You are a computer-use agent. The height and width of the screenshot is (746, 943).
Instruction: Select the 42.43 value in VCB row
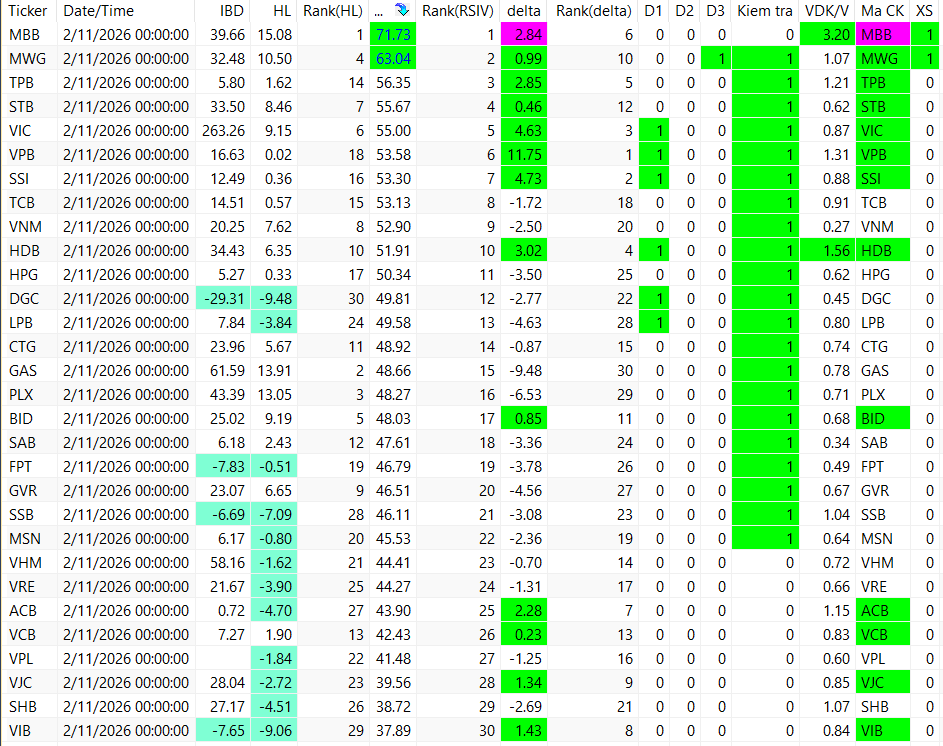click(x=393, y=635)
